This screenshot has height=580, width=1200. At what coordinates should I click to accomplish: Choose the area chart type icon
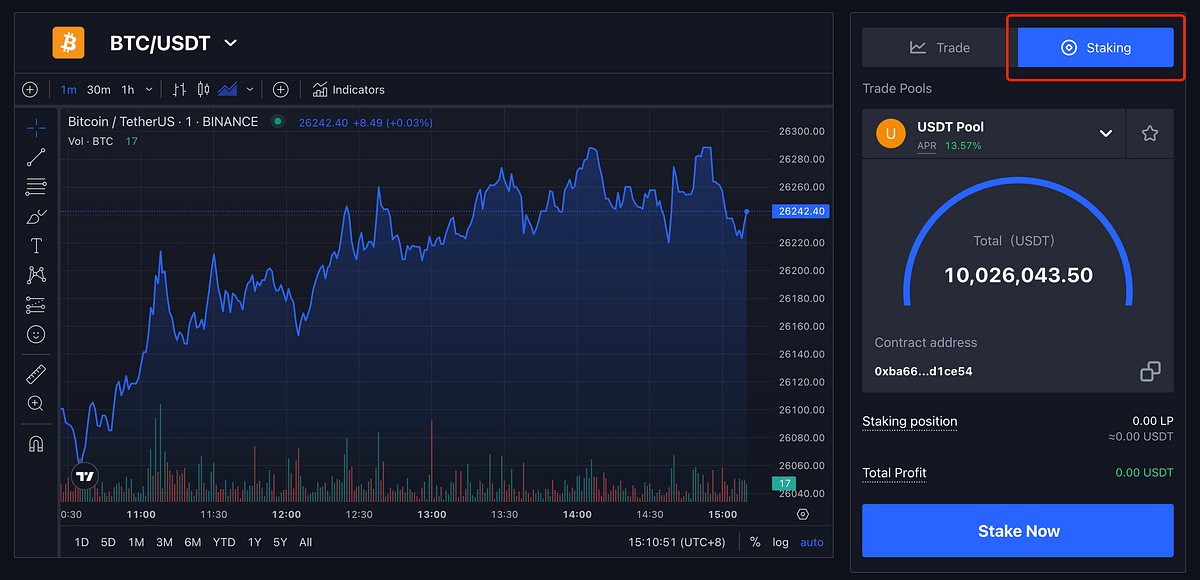coord(228,89)
